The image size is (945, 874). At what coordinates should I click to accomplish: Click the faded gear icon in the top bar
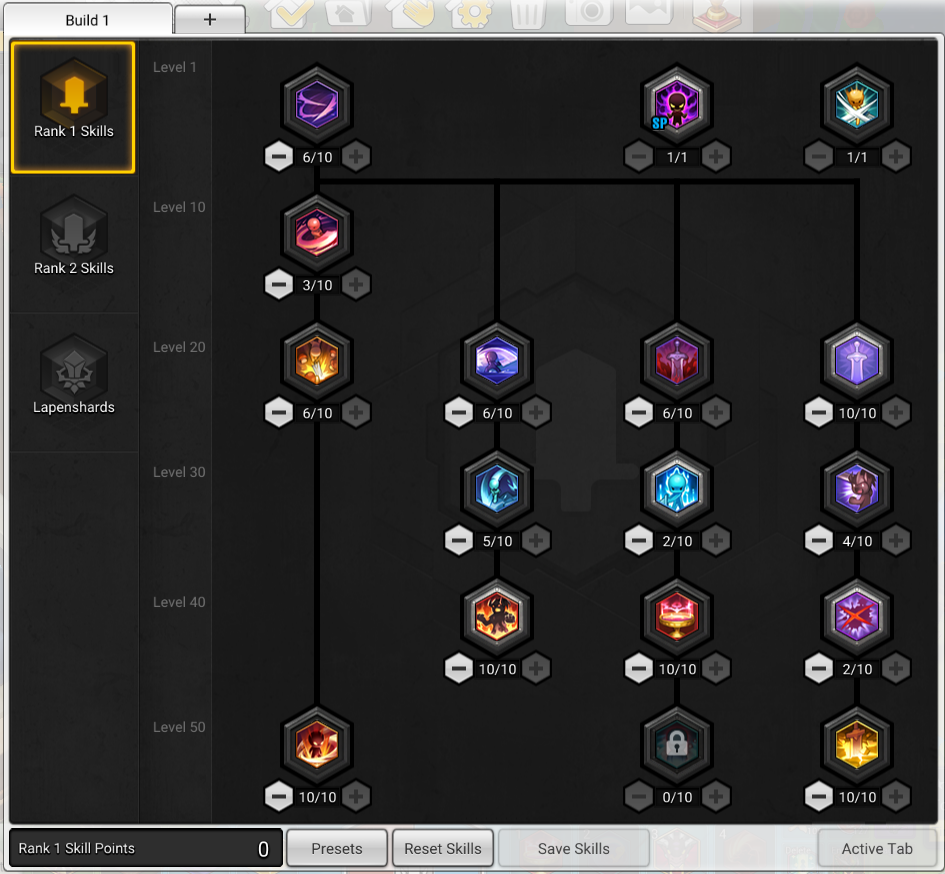pyautogui.click(x=471, y=13)
